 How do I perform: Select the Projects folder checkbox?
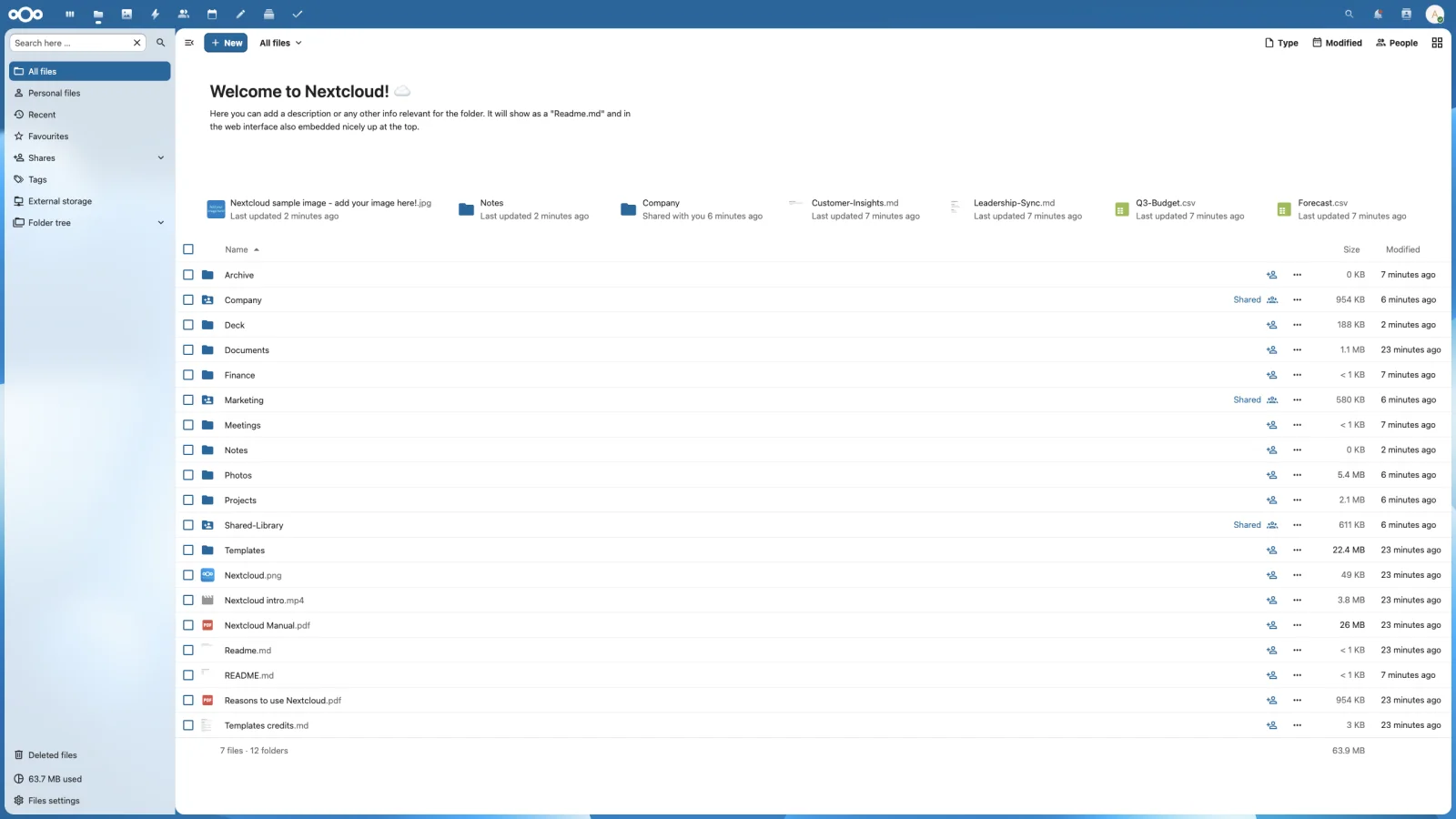tap(188, 500)
